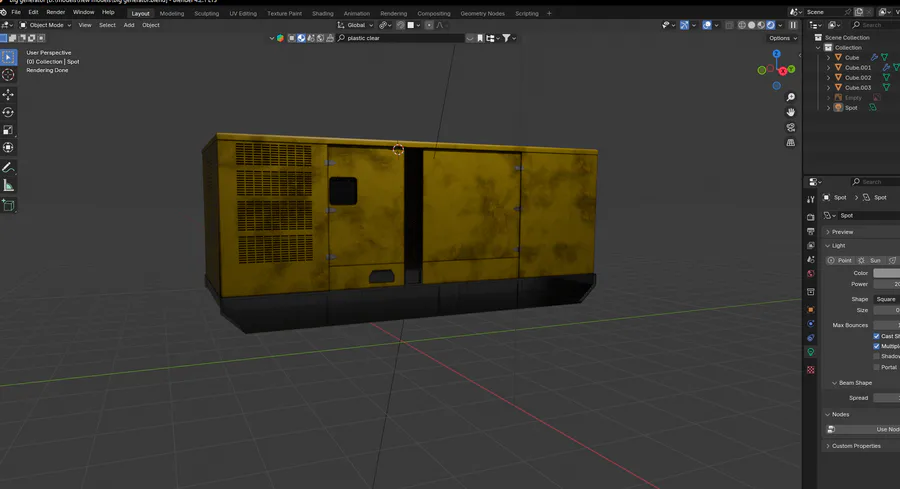This screenshot has width=900, height=489.
Task: Expand the Cube.001 object in outliner
Action: click(828, 68)
